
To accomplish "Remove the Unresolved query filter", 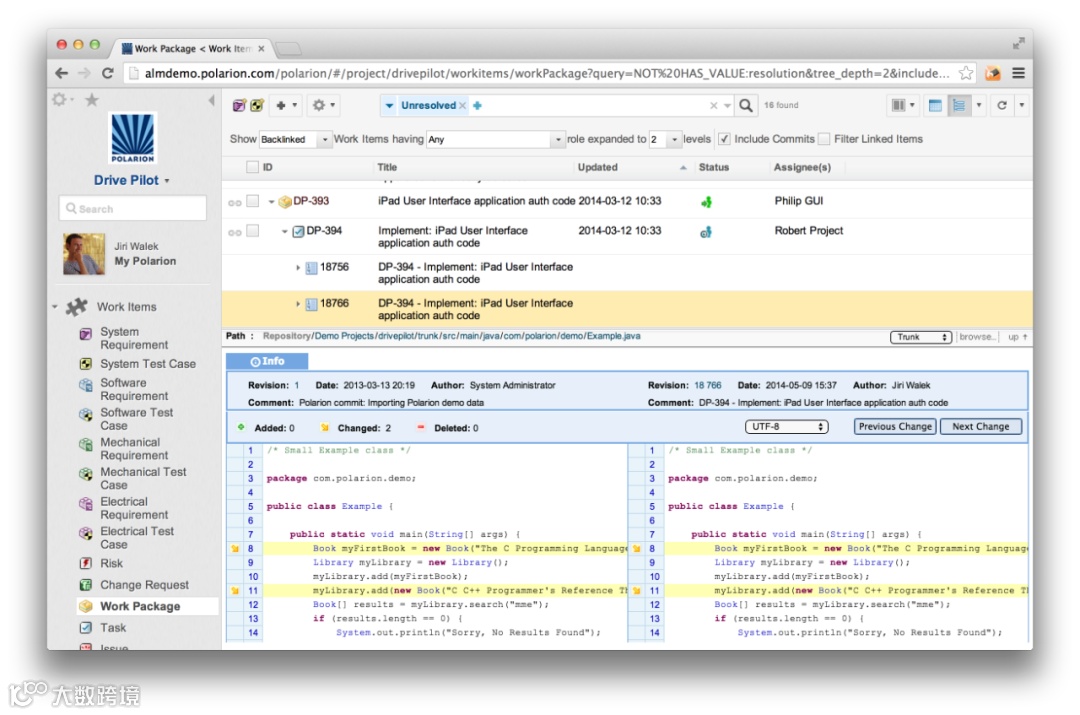I will coord(463,105).
